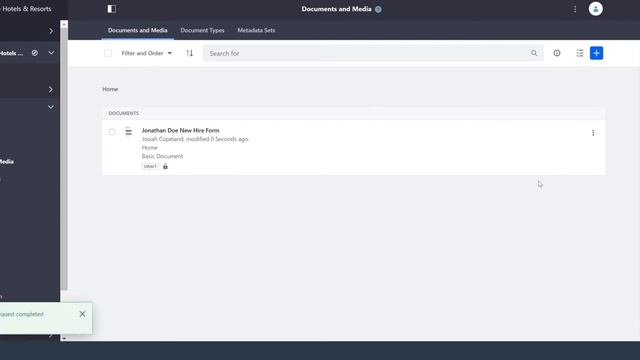Open the Documents and Media help icon

tap(378, 9)
